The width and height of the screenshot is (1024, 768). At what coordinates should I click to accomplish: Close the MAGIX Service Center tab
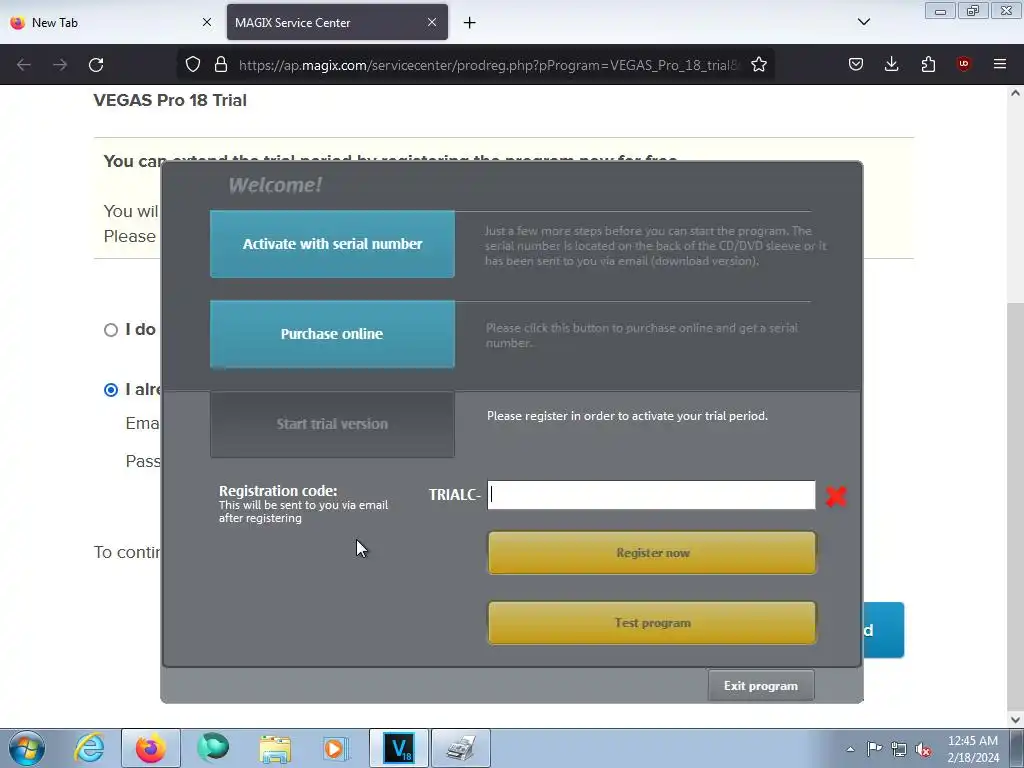coord(432,22)
